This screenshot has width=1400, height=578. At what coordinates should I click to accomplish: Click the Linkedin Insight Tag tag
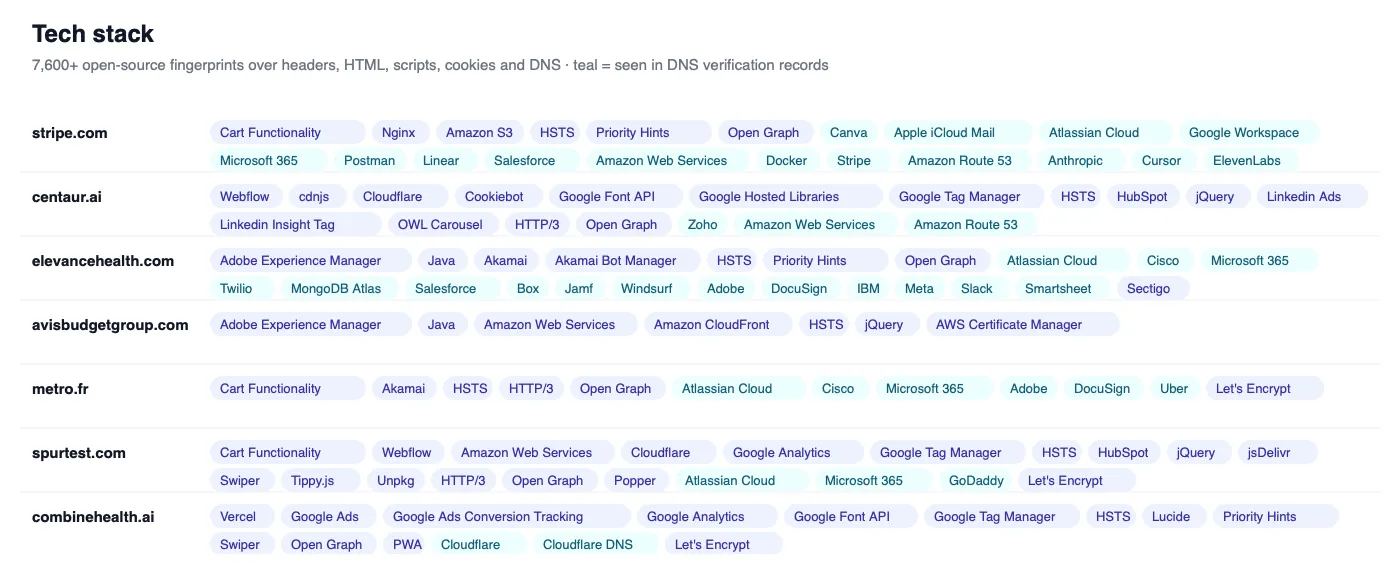[296, 225]
